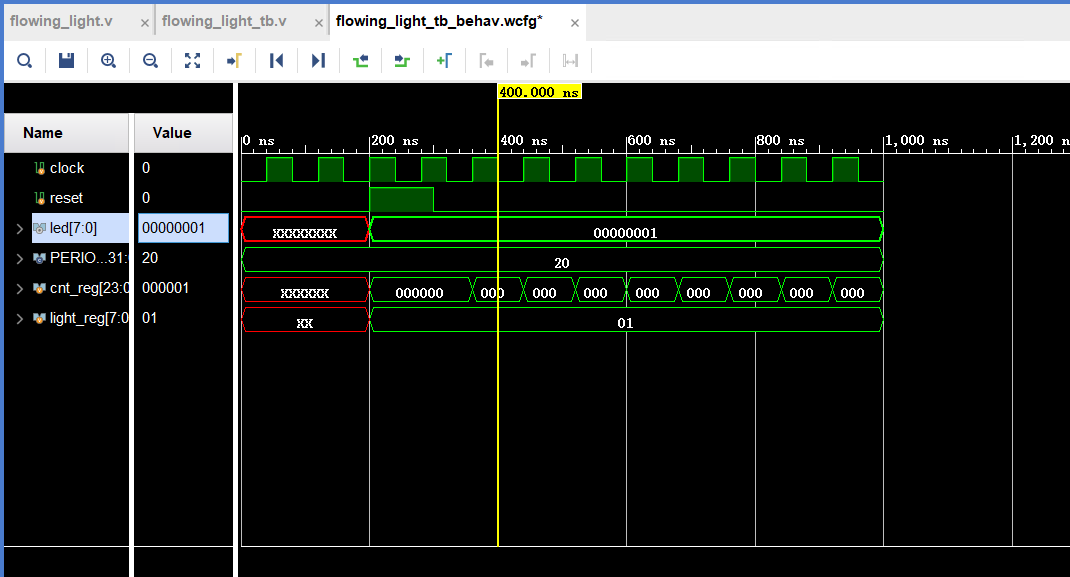This screenshot has width=1070, height=577.
Task: Zoom in on the waveform
Action: click(x=108, y=61)
